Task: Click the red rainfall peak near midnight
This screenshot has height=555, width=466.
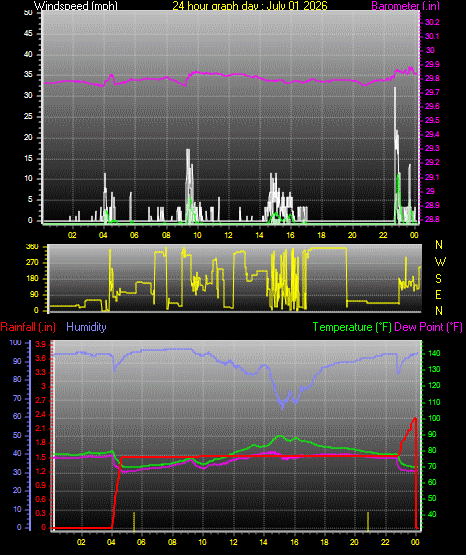Action: point(415,418)
